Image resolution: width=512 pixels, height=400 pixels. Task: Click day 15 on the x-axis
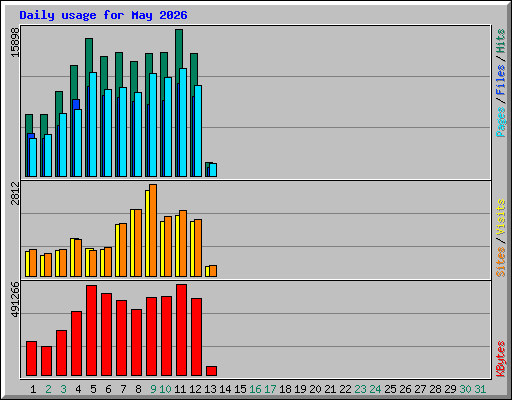tap(240, 389)
